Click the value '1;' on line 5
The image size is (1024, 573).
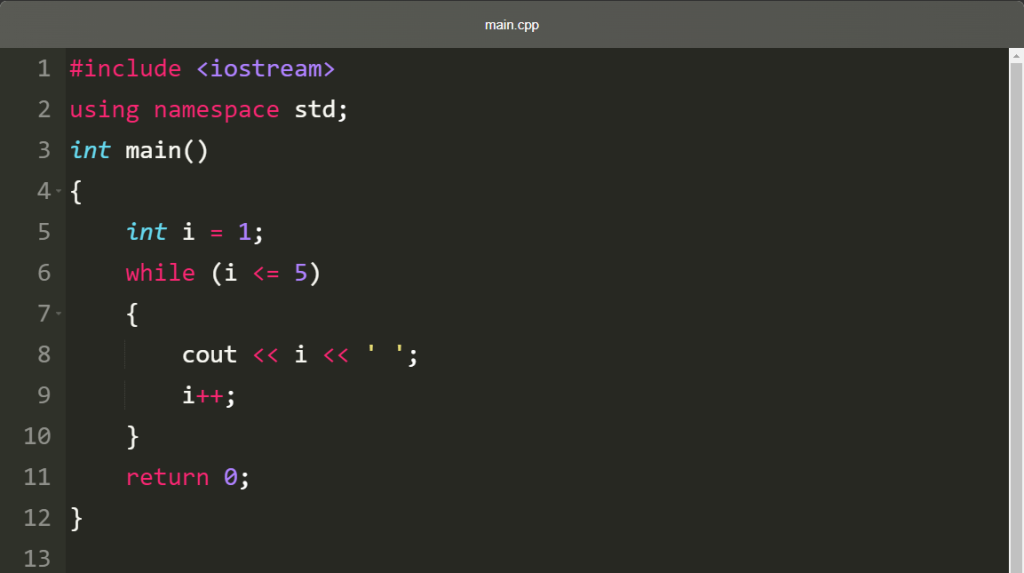coord(250,232)
